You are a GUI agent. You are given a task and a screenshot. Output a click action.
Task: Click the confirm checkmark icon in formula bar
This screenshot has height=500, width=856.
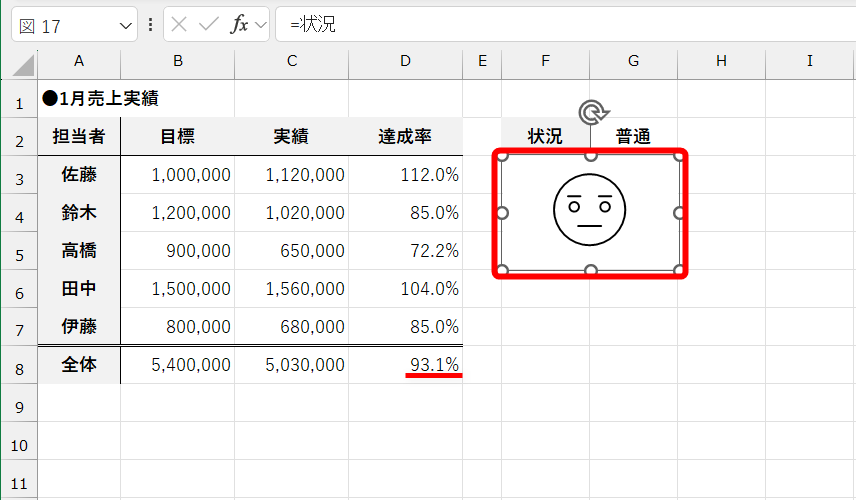[x=209, y=25]
